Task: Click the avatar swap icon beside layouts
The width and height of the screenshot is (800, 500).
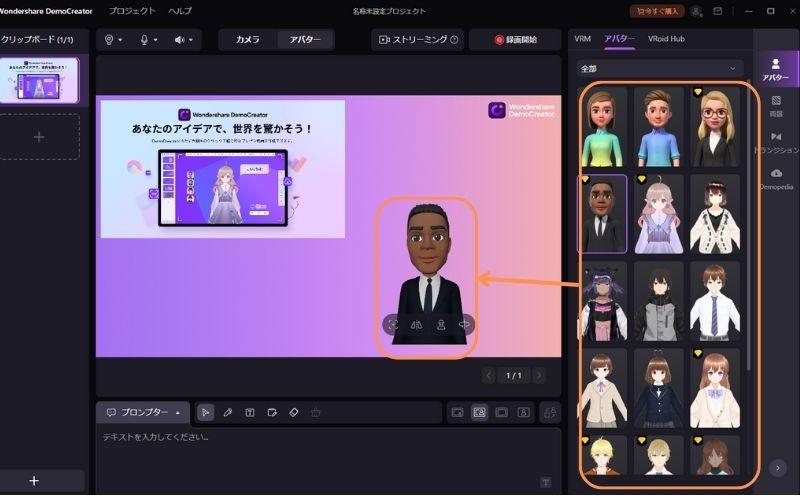Action: point(550,412)
